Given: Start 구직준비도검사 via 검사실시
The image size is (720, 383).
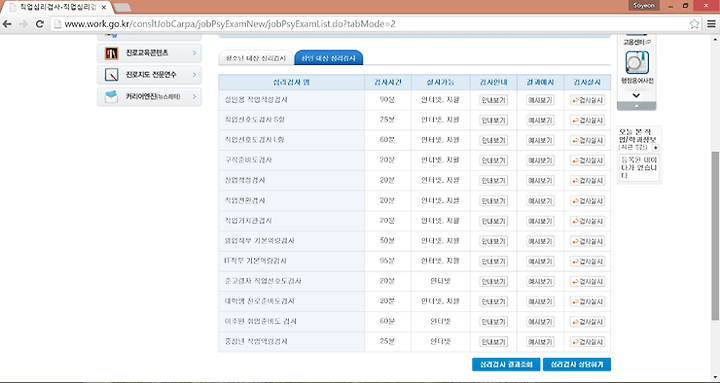Looking at the screenshot, I should point(587,161).
